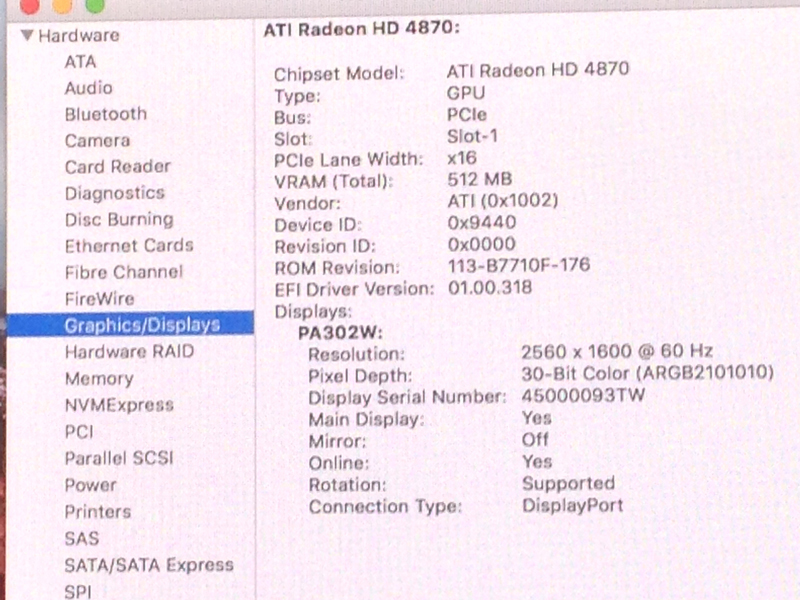Viewport: 800px width, 600px height.
Task: Select PCI in the sidebar
Action: click(79, 432)
